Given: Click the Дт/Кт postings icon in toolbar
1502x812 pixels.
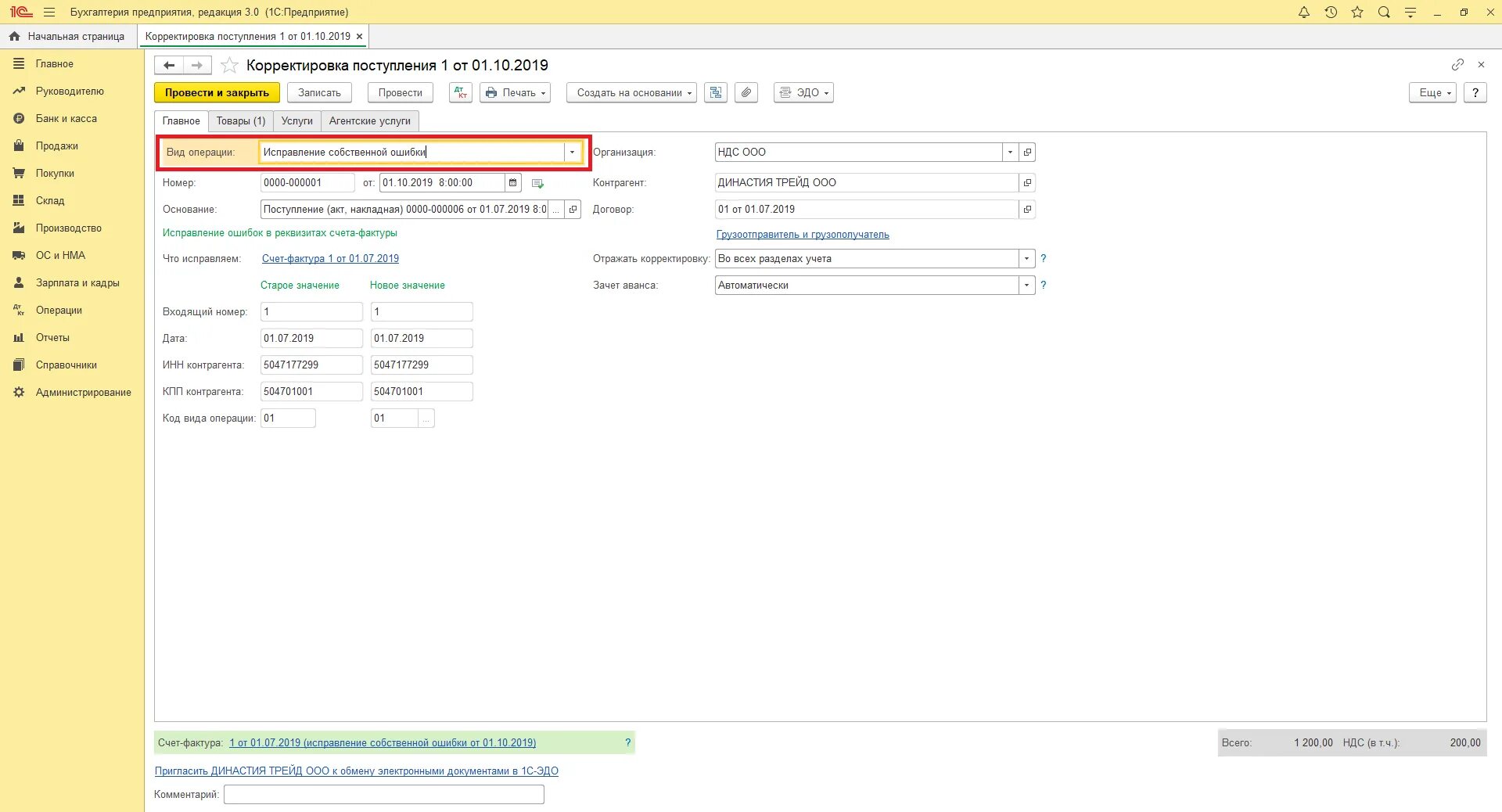Looking at the screenshot, I should pyautogui.click(x=461, y=92).
